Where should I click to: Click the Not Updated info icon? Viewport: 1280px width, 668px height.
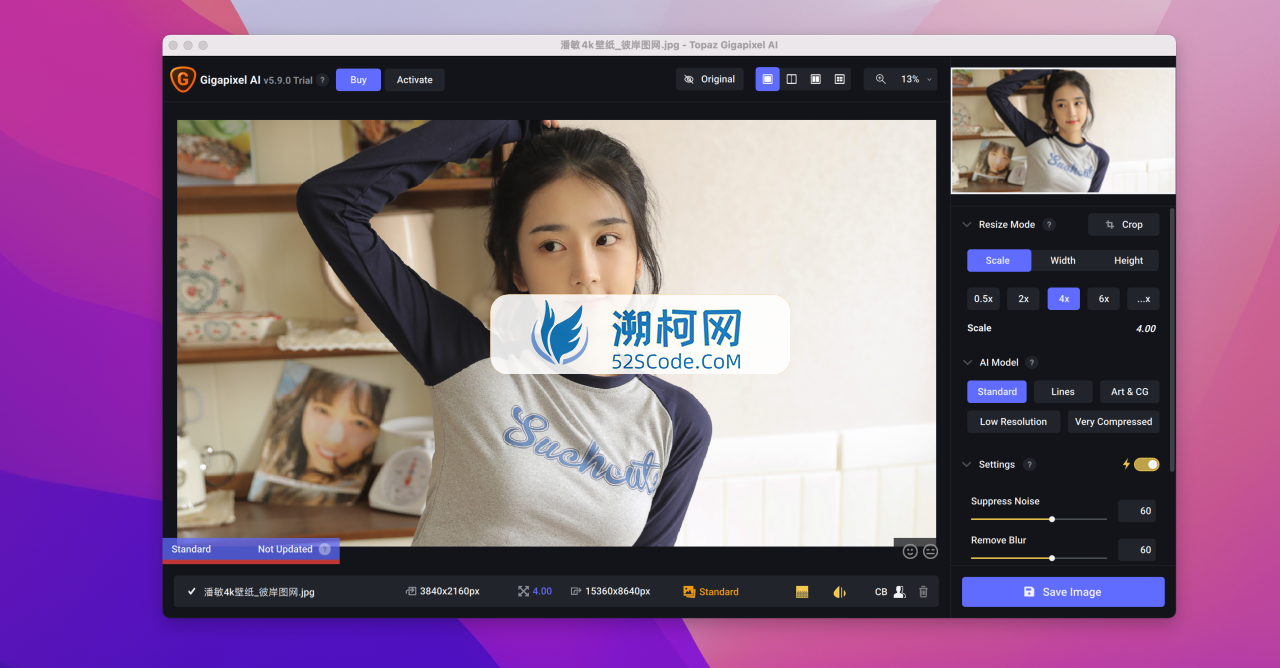[x=324, y=549]
